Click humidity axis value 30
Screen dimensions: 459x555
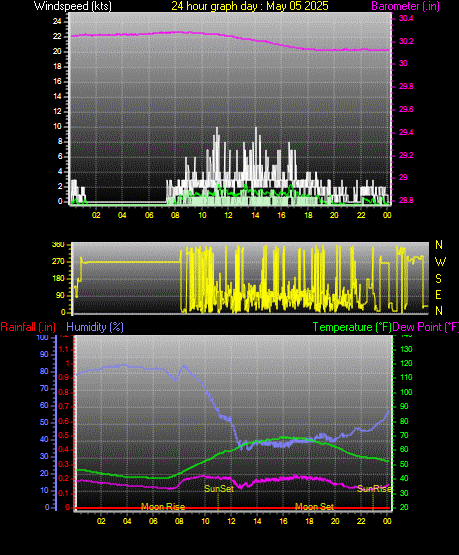(x=44, y=456)
